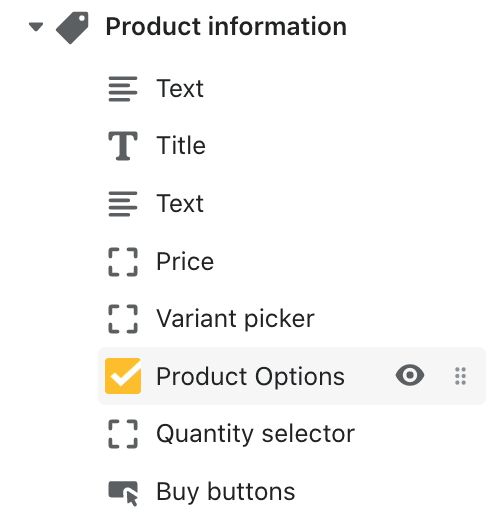Screen dimensions: 500x528
Task: Click the text-lines icon above Title
Action: (x=123, y=89)
